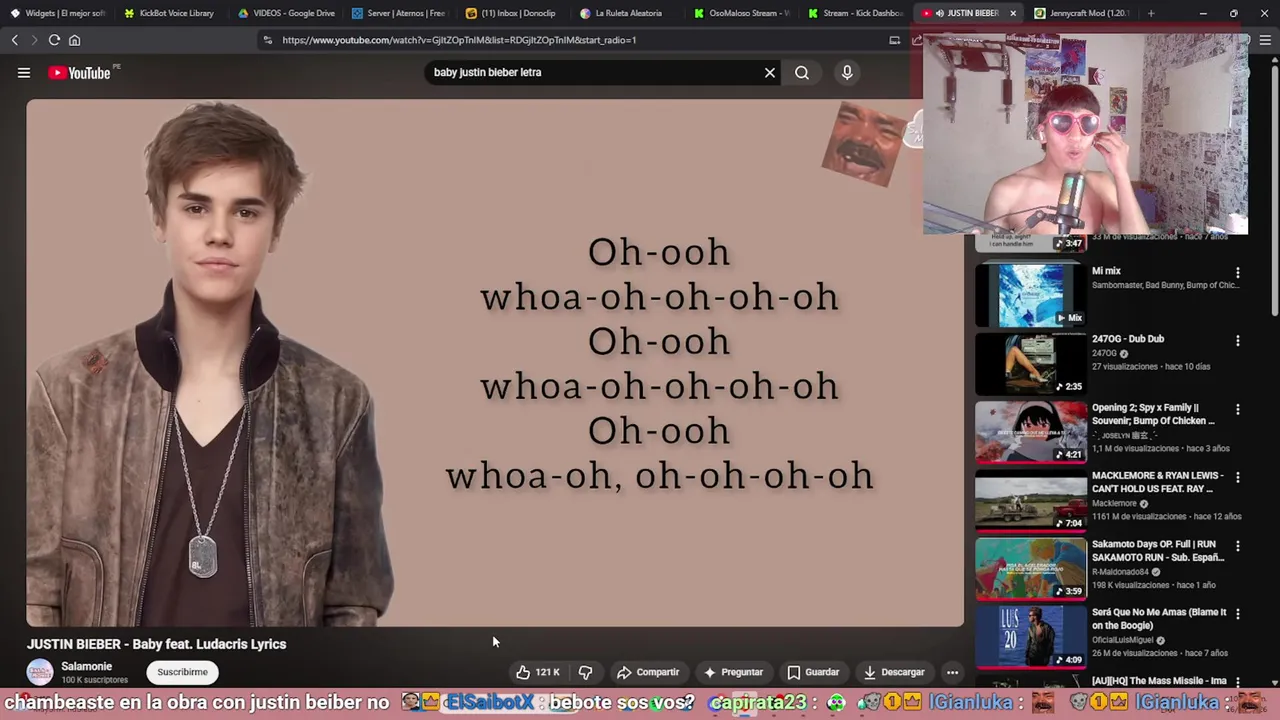Like the video with thumbs up
The height and width of the screenshot is (720, 1280).
tap(538, 672)
